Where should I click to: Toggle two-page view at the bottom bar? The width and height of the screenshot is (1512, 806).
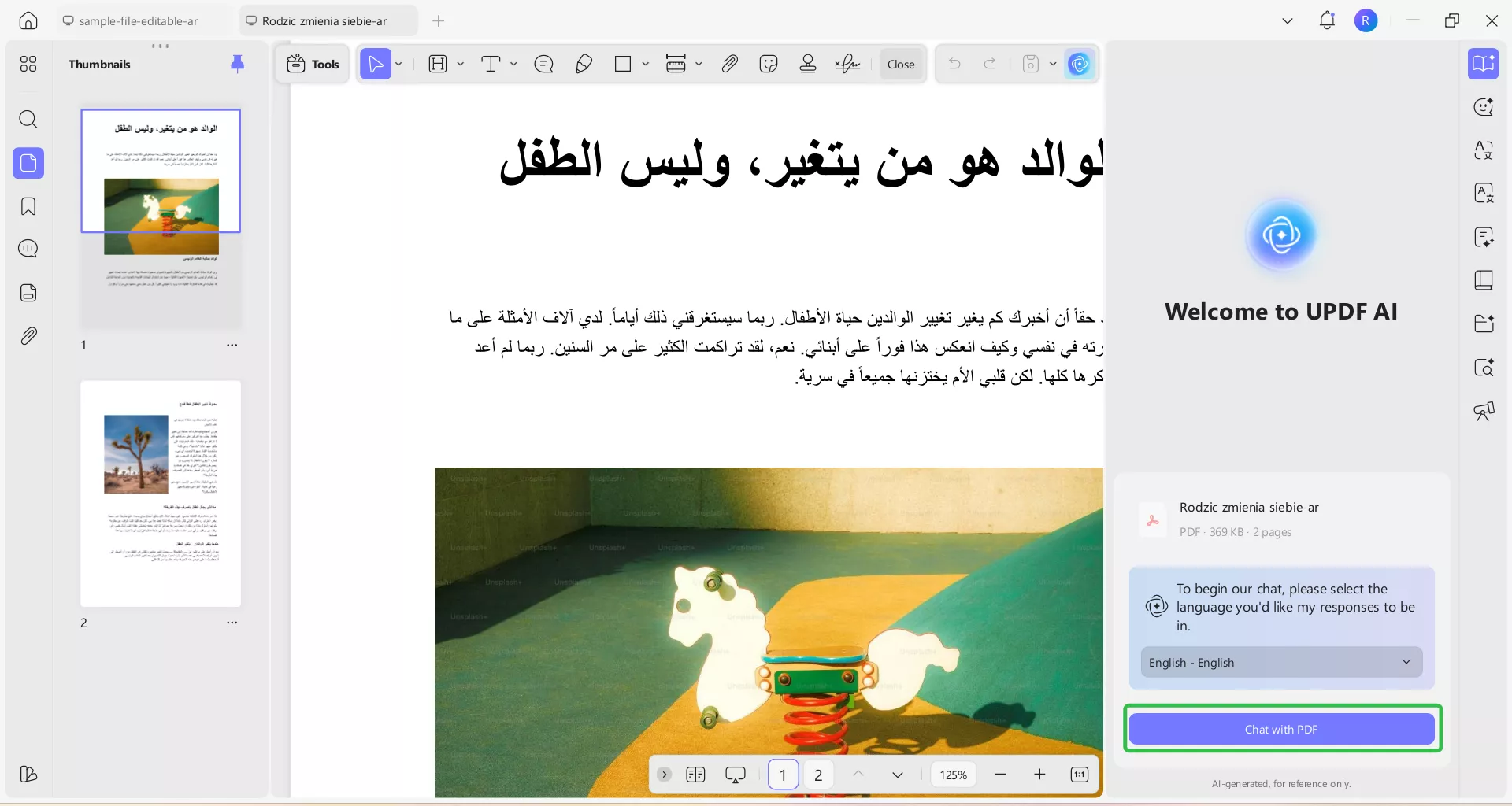pos(696,775)
